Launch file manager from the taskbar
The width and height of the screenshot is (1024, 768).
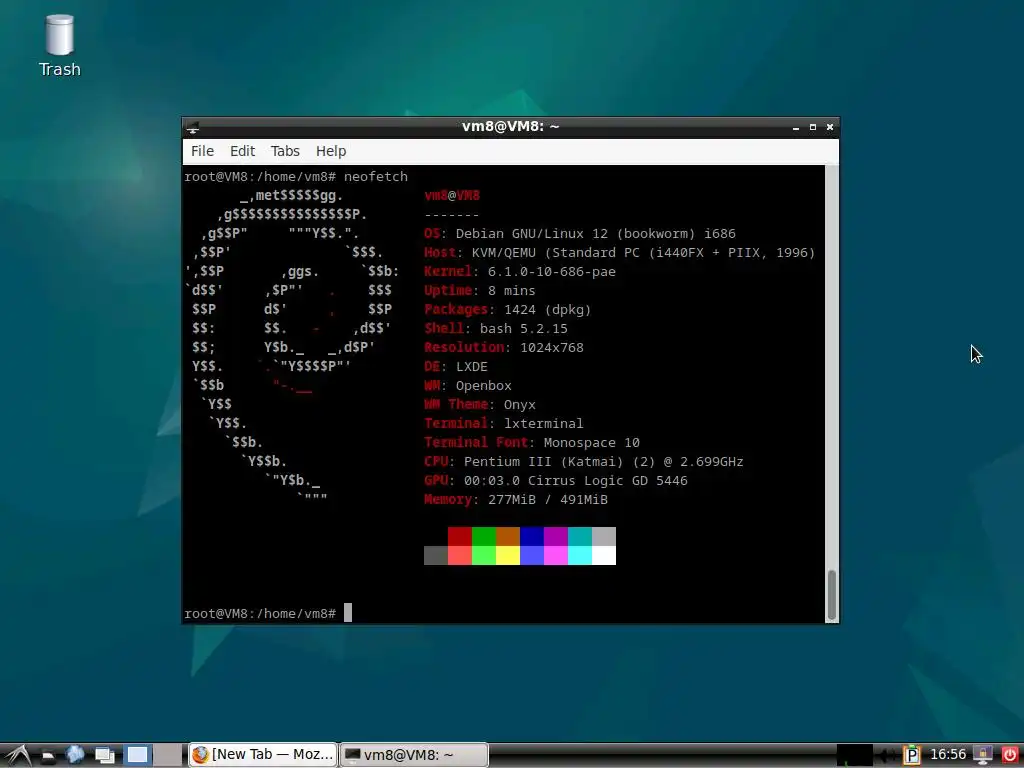[x=47, y=756]
